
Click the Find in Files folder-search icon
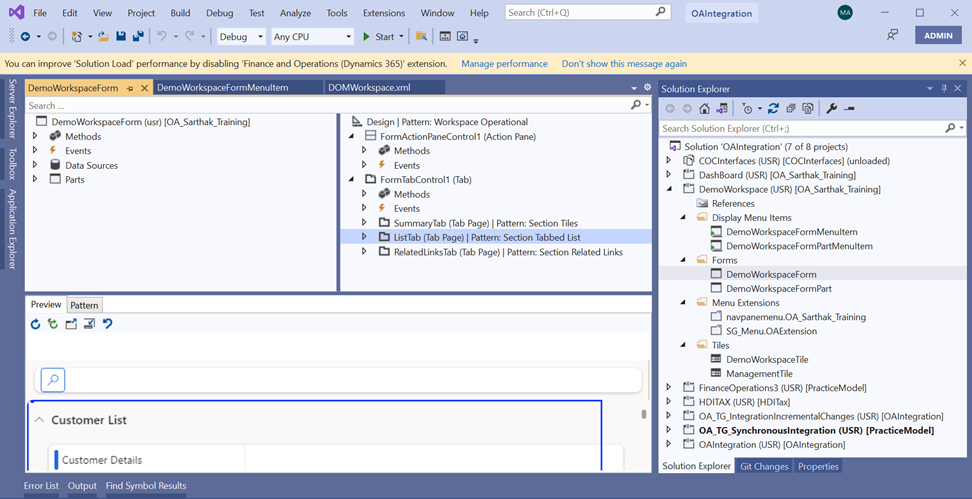click(x=422, y=37)
